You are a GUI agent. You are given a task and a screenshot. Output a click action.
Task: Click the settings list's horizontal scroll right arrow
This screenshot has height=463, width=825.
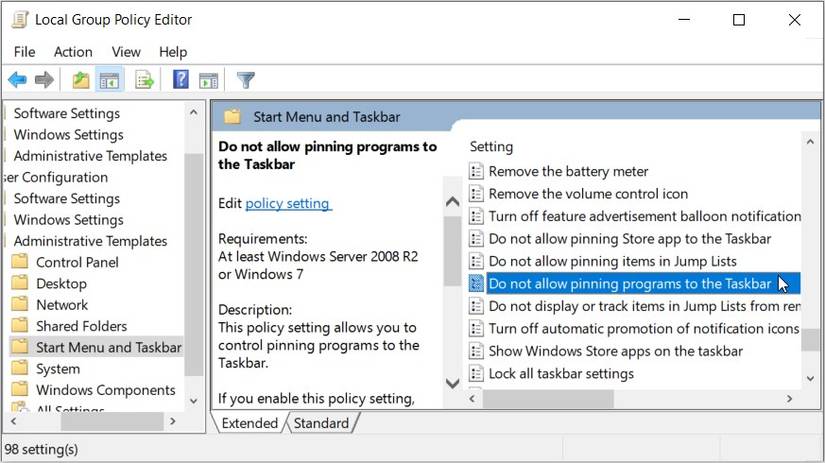coord(789,398)
